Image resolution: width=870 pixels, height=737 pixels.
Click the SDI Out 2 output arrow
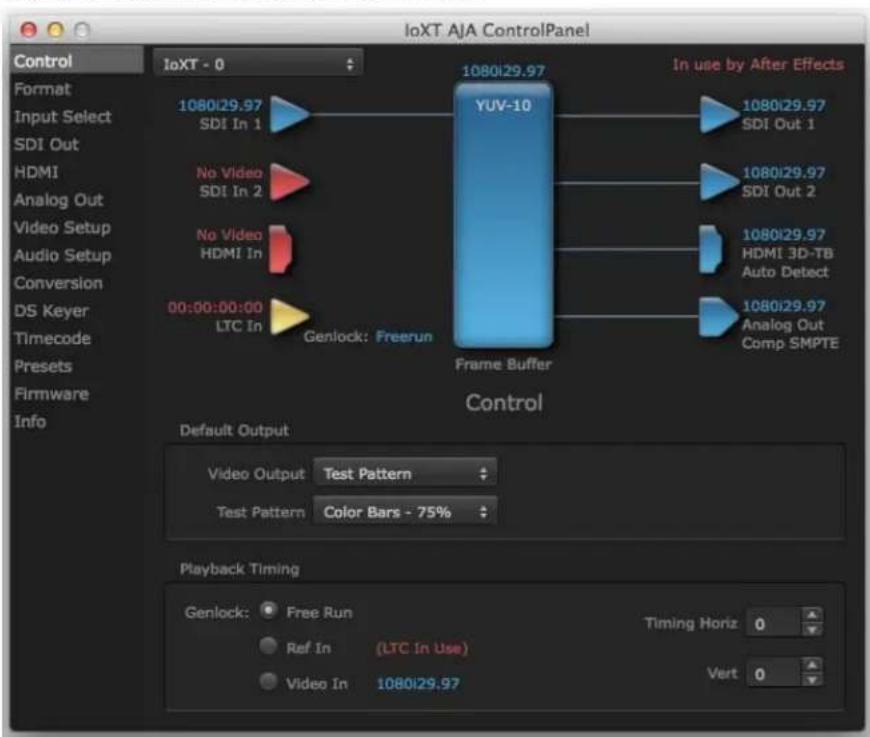point(719,181)
